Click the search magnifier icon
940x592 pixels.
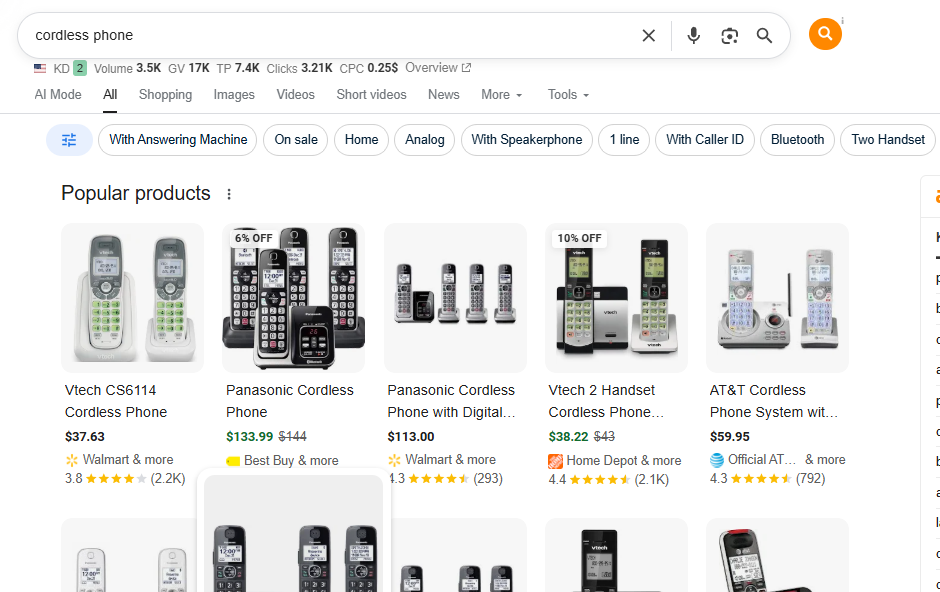tap(764, 35)
